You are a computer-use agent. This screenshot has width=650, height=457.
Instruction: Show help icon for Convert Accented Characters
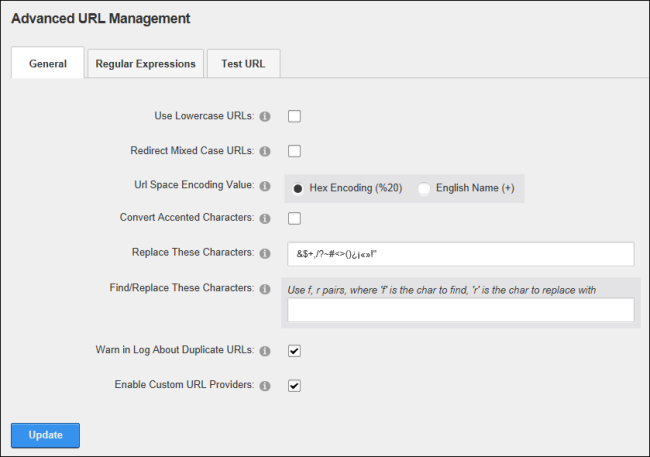(x=265, y=219)
